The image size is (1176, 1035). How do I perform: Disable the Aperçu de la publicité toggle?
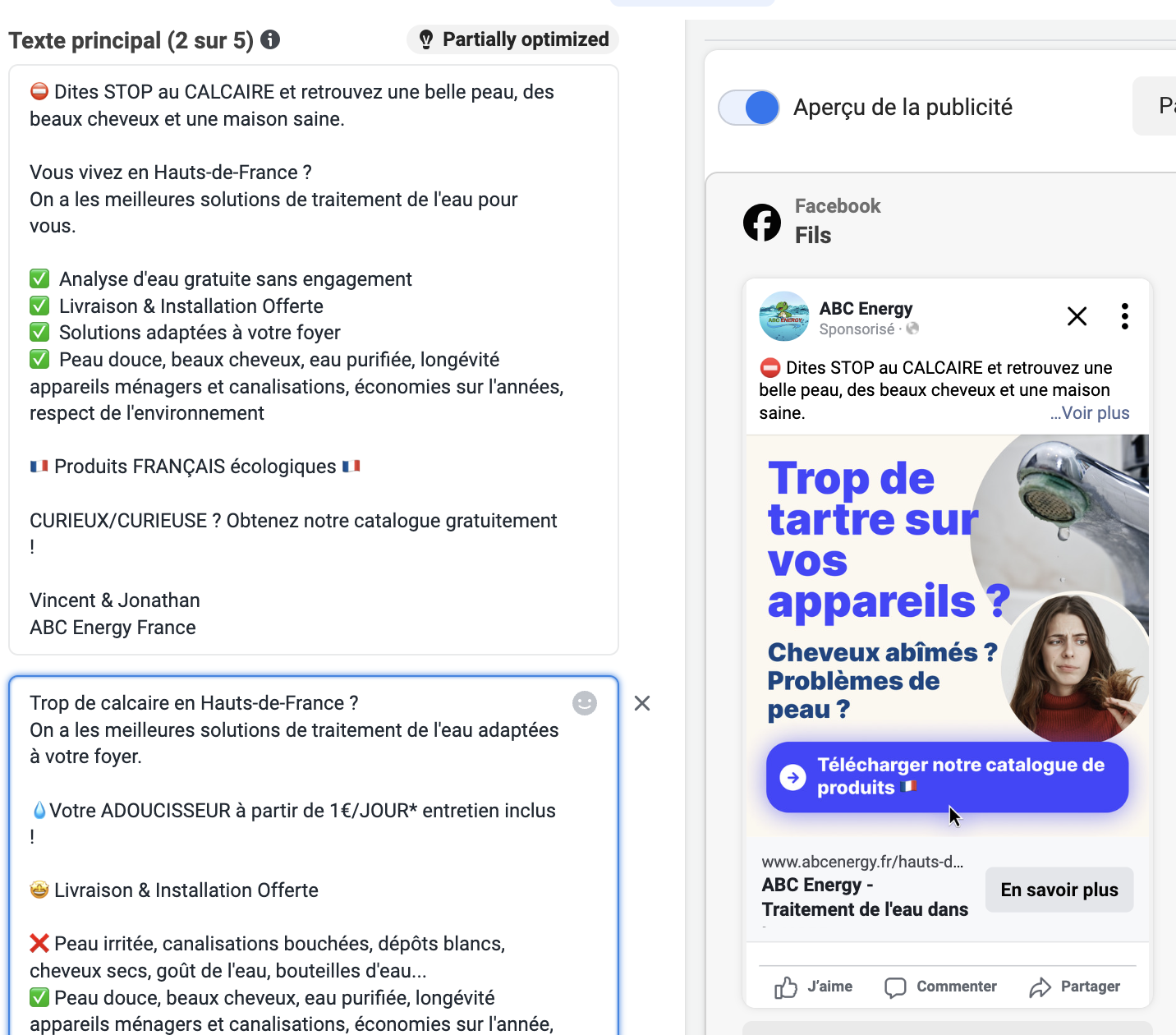coord(748,107)
